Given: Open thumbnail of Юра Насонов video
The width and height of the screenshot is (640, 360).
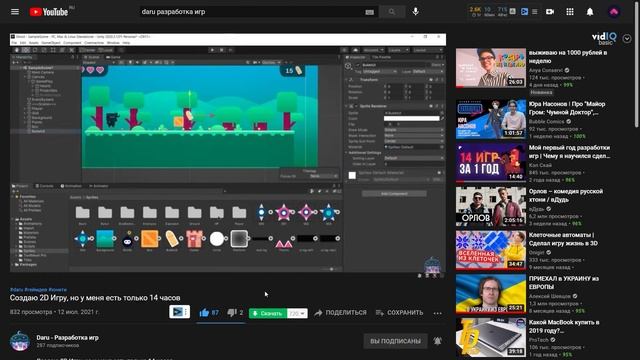Looking at the screenshot, I should click(491, 119).
